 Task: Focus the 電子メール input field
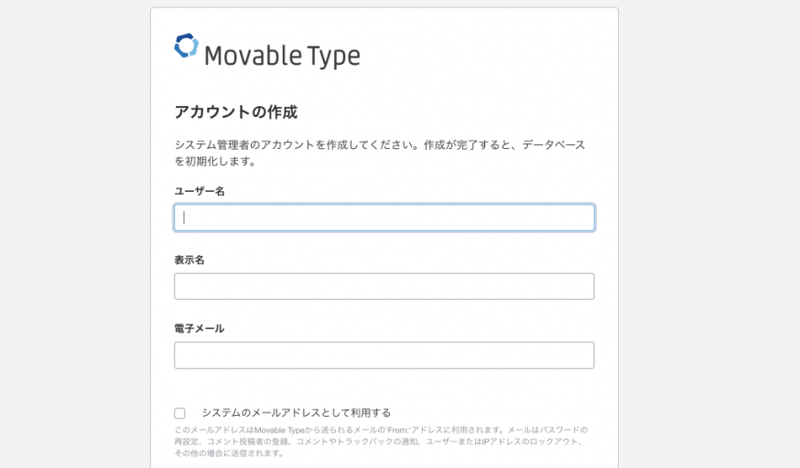point(384,355)
